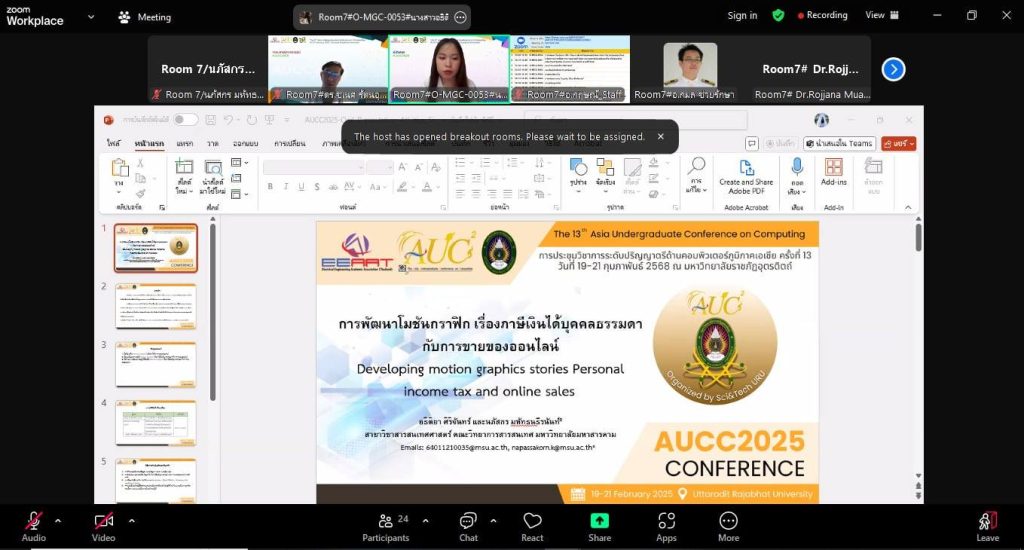This screenshot has width=1024, height=550.
Task: Click the Bold formatting button
Action: click(x=270, y=187)
